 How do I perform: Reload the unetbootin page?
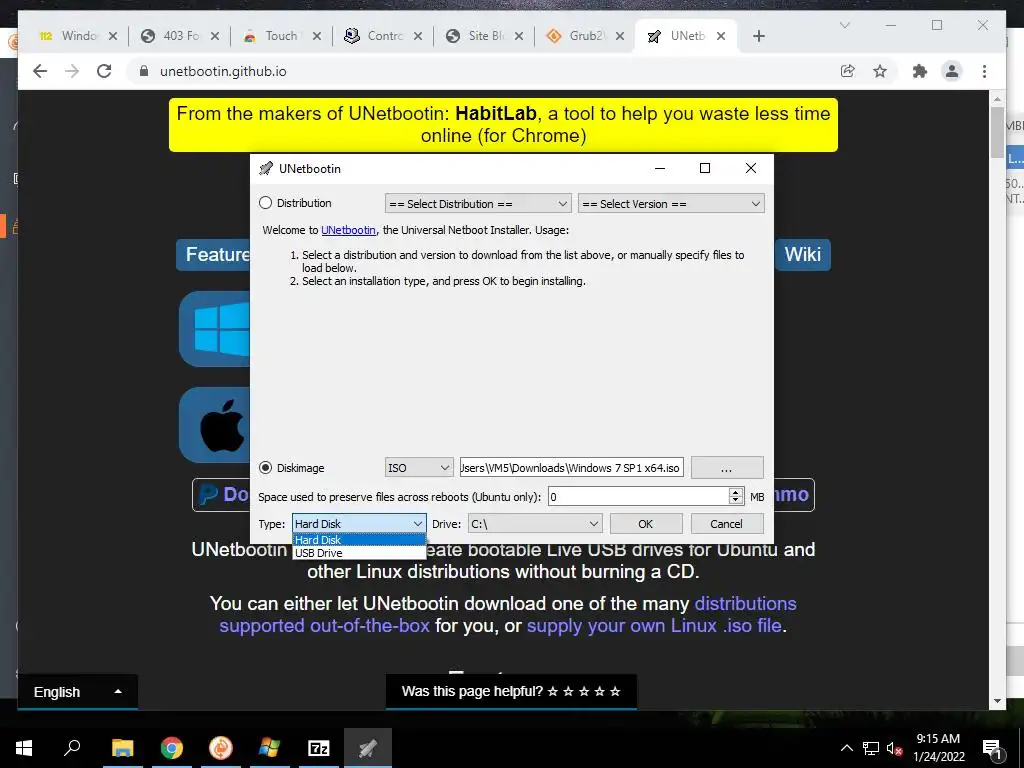click(104, 71)
